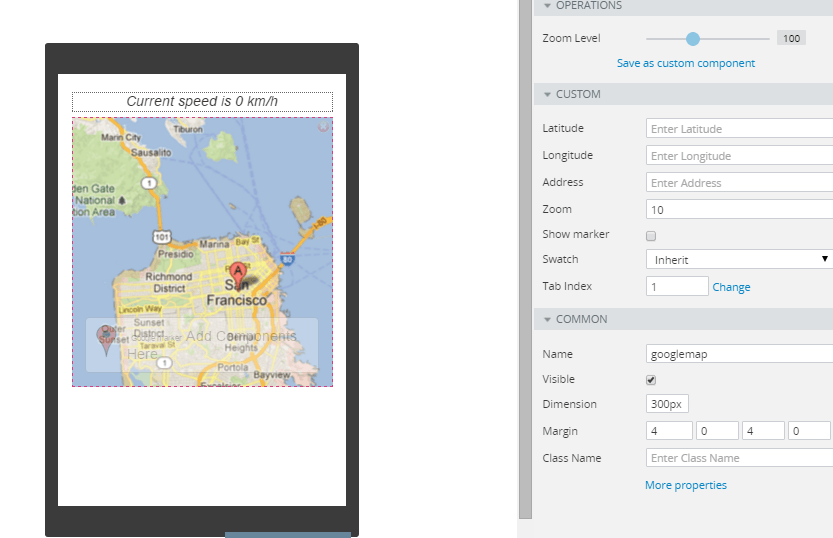
Task: Click the properties panel vertical scrollbar
Action: [x=525, y=259]
